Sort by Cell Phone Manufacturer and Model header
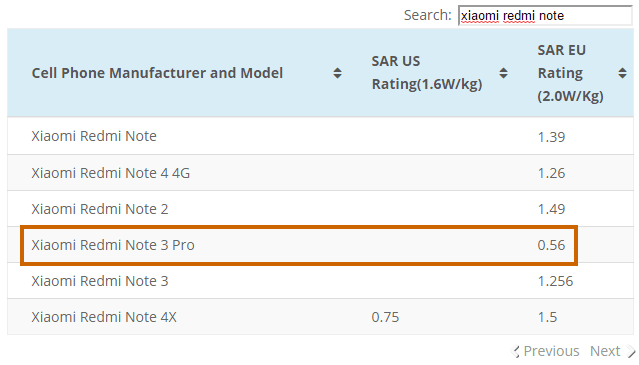 [157, 73]
